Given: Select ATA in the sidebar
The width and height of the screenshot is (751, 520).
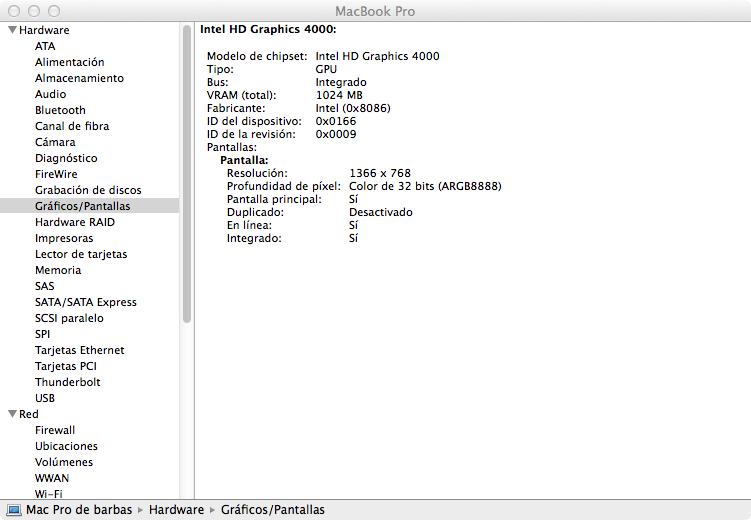Looking at the screenshot, I should pos(45,46).
